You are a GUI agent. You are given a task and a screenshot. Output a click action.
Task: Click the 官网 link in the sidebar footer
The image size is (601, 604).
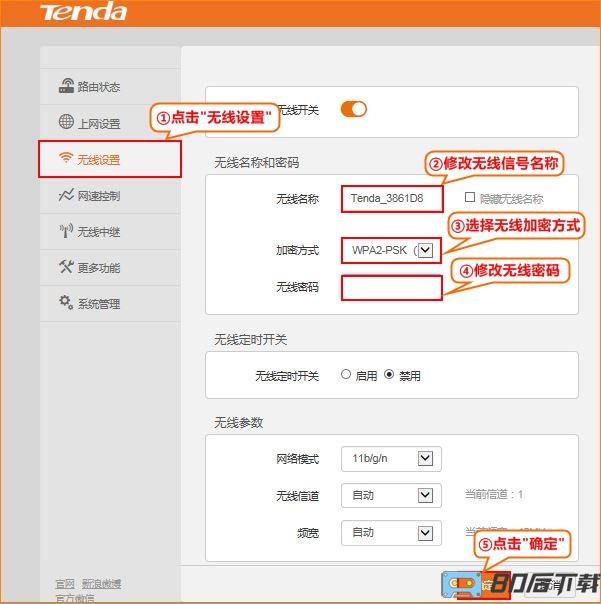65,584
